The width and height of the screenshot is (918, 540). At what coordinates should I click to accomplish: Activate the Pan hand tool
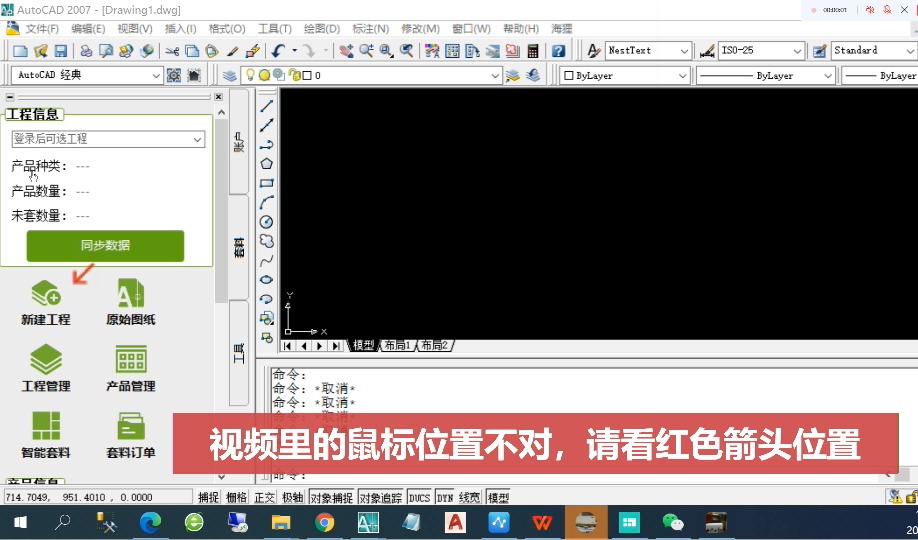(346, 51)
